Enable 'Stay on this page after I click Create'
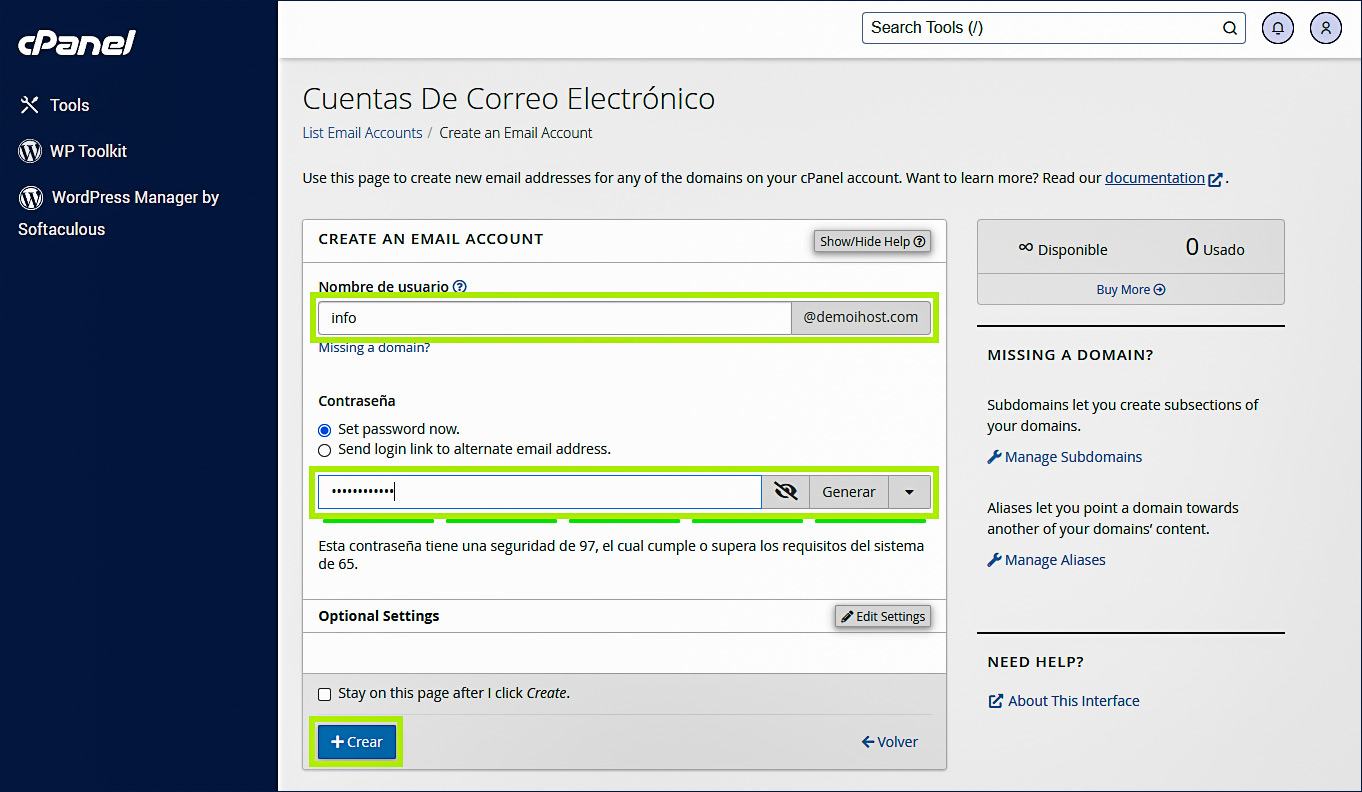 tap(324, 693)
